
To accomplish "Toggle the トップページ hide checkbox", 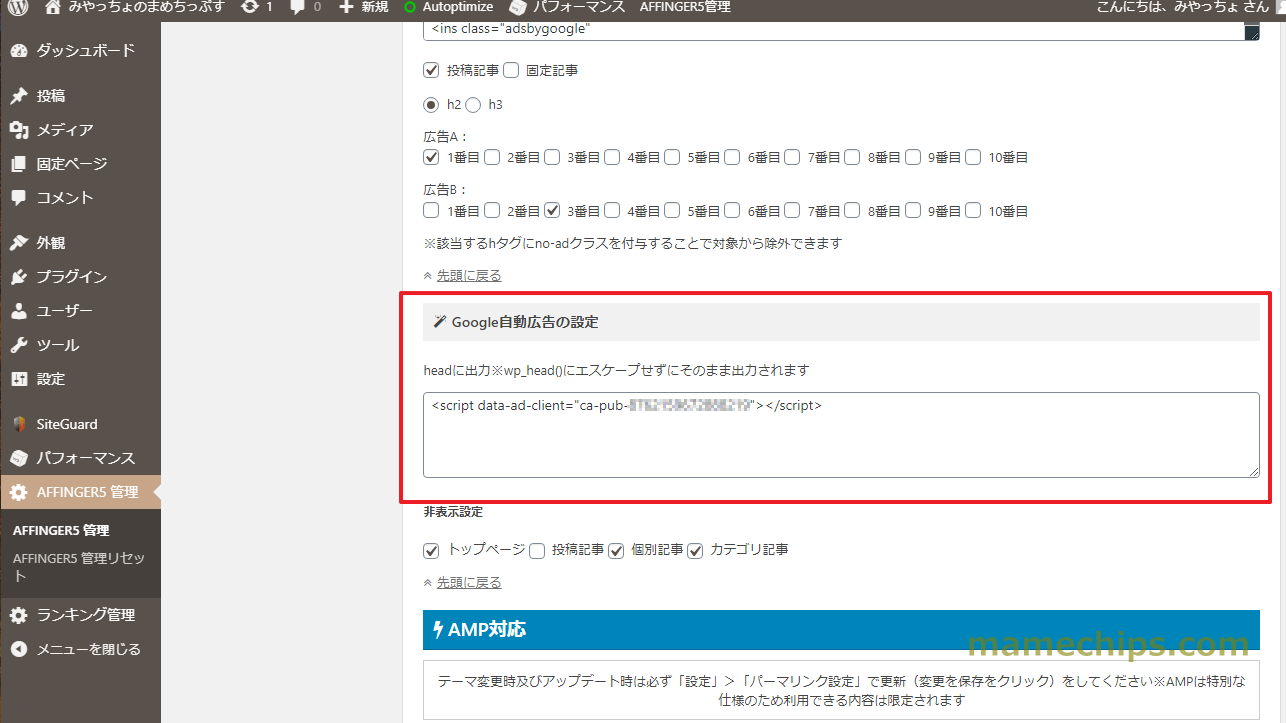I will click(432, 550).
